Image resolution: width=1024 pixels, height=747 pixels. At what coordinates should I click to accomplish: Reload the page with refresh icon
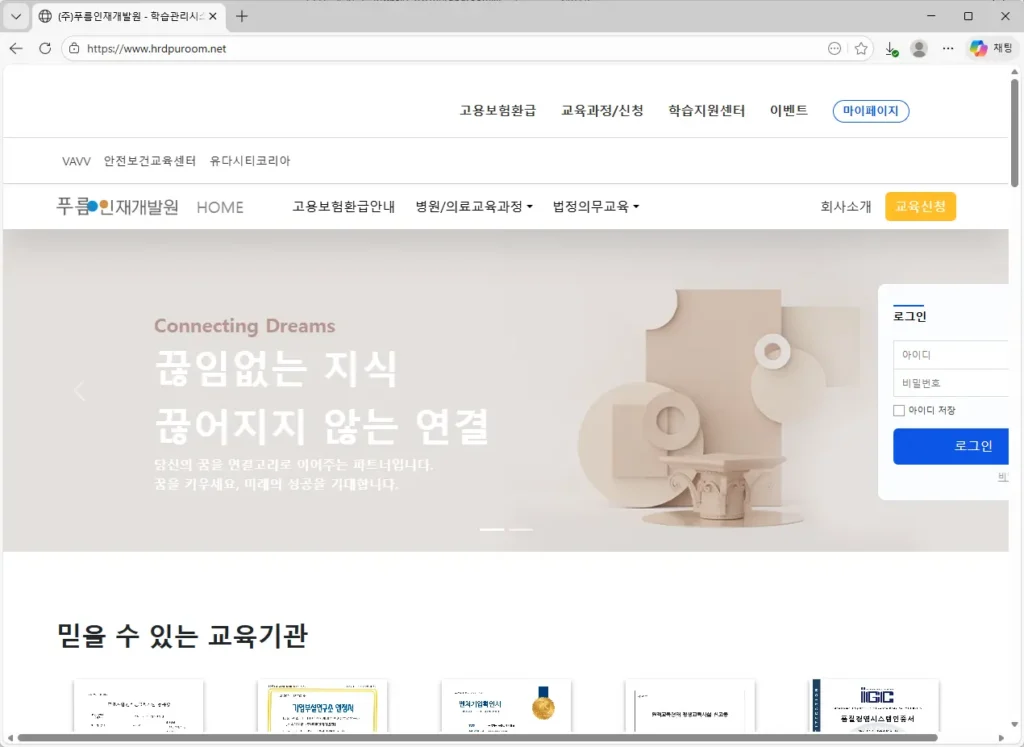45,48
